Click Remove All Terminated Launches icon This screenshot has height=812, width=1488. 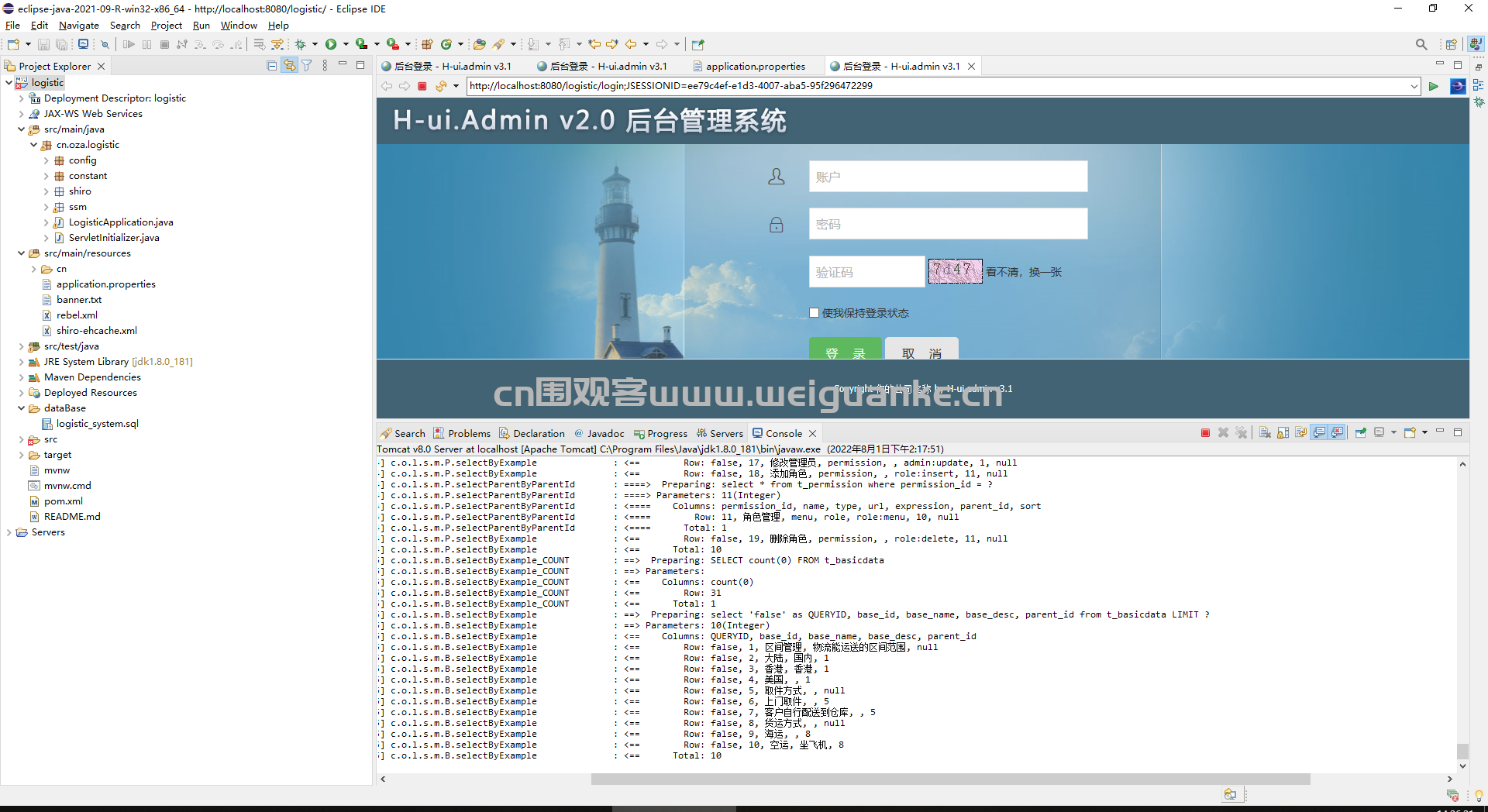(x=1242, y=432)
